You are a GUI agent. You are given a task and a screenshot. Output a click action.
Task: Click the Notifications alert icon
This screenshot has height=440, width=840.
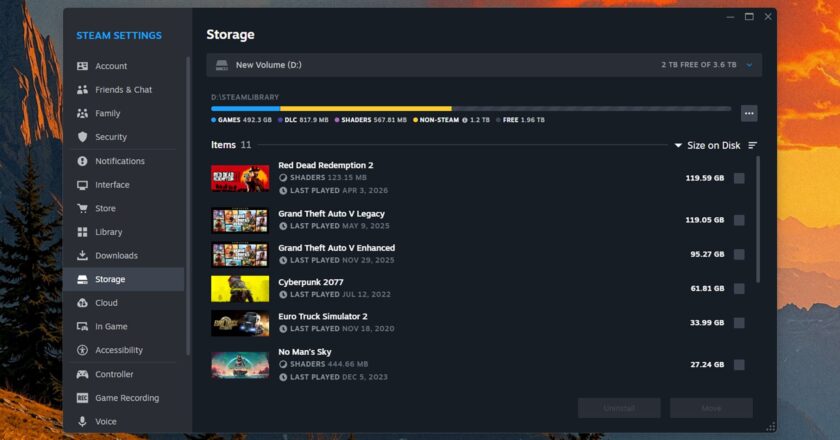pos(82,161)
